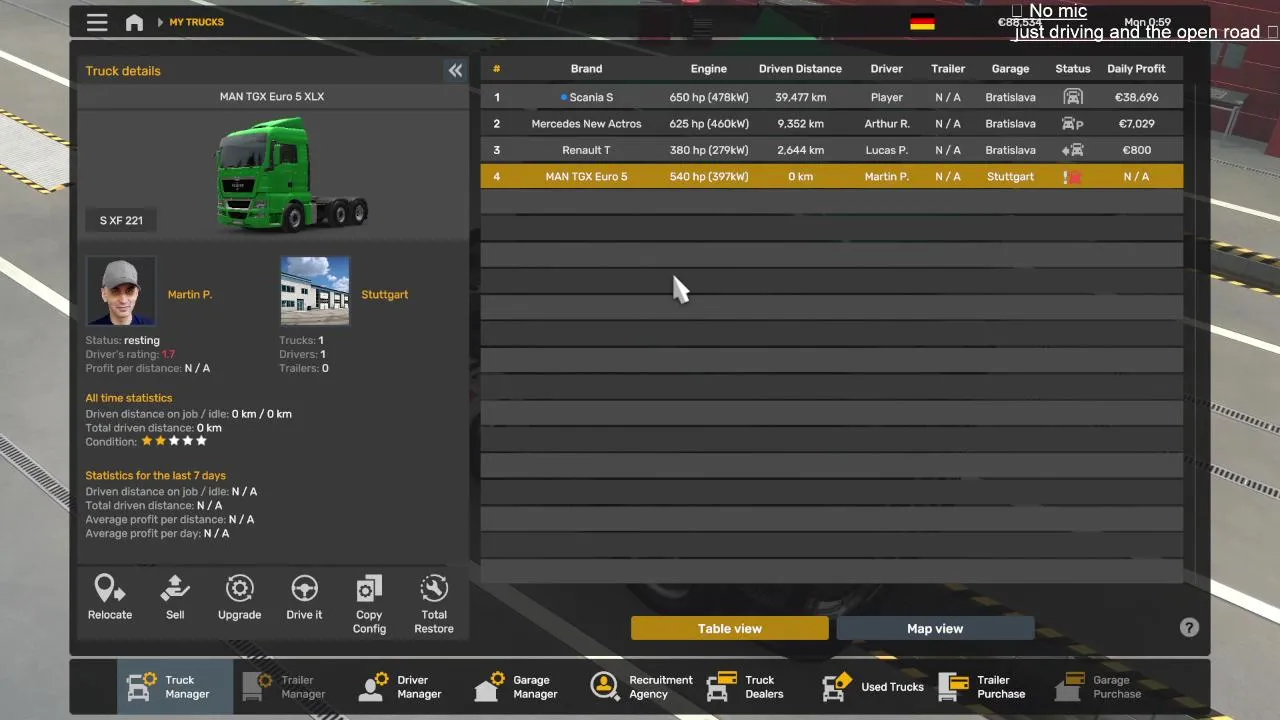This screenshot has height=720, width=1280.
Task: Open the help question mark
Action: (1189, 627)
